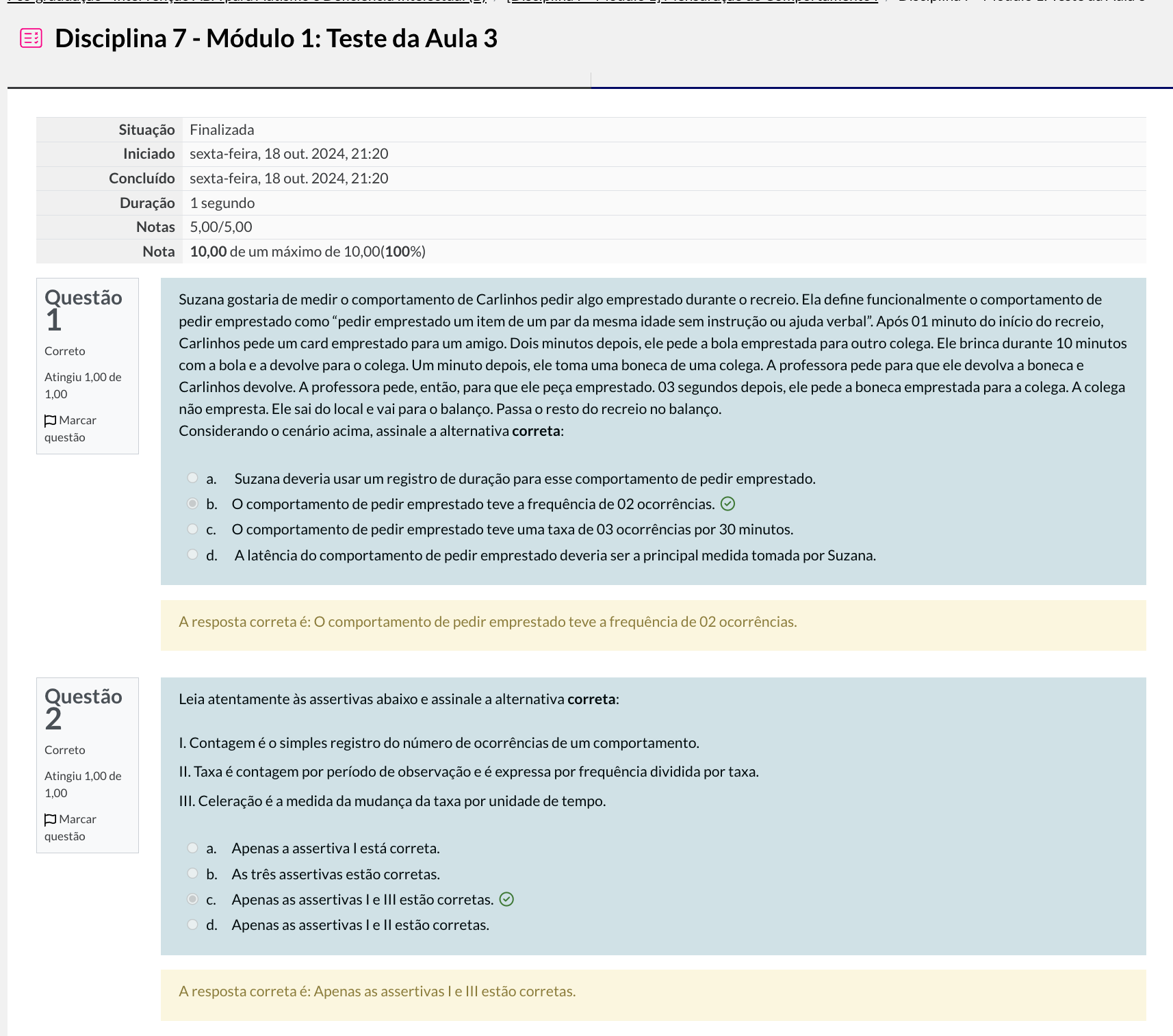
Task: Click the pink quiz icon beside the title
Action: [x=31, y=38]
